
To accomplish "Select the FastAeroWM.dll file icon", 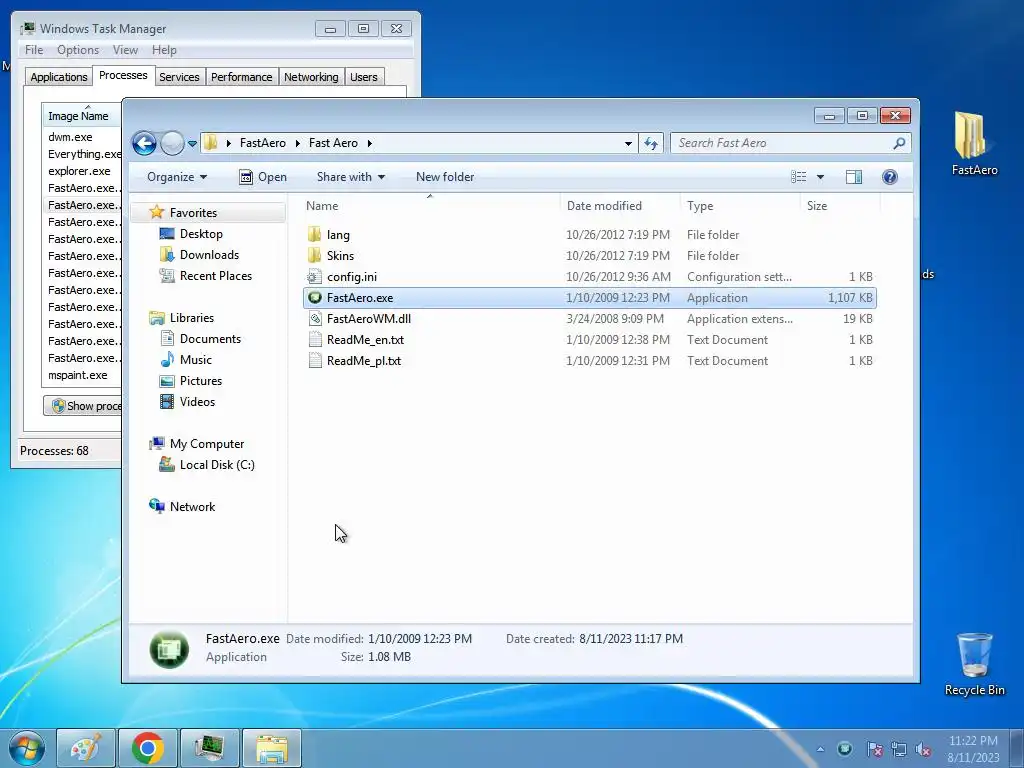I will coord(315,319).
